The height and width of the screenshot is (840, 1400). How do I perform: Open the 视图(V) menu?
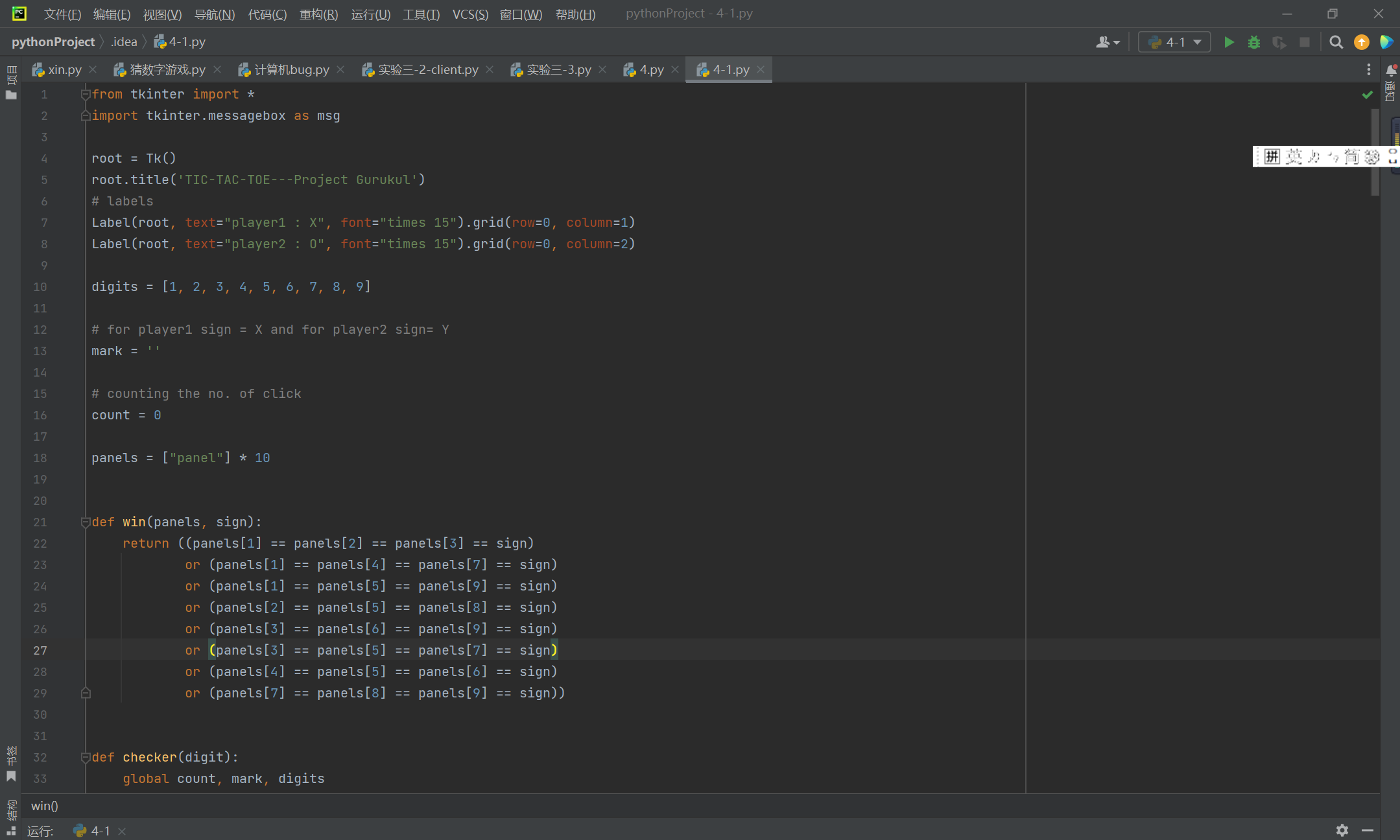pyautogui.click(x=162, y=14)
